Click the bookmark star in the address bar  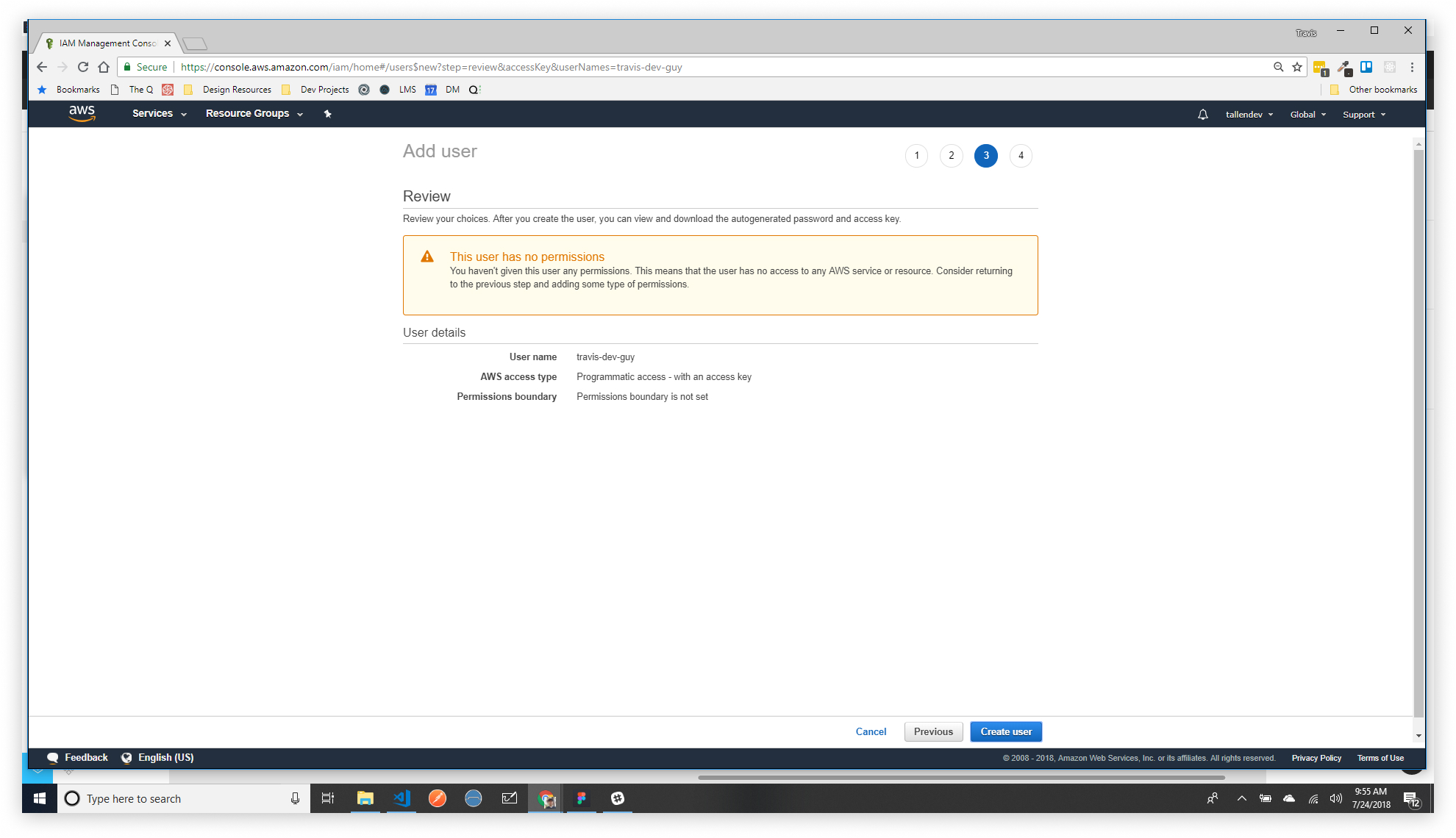tap(1297, 67)
